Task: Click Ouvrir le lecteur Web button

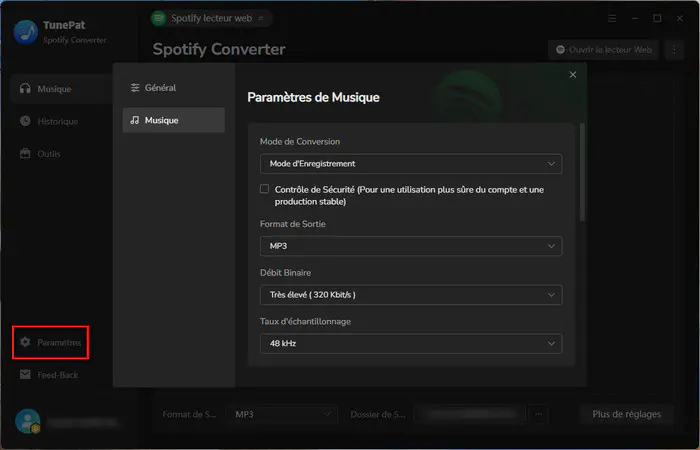Action: pos(604,50)
